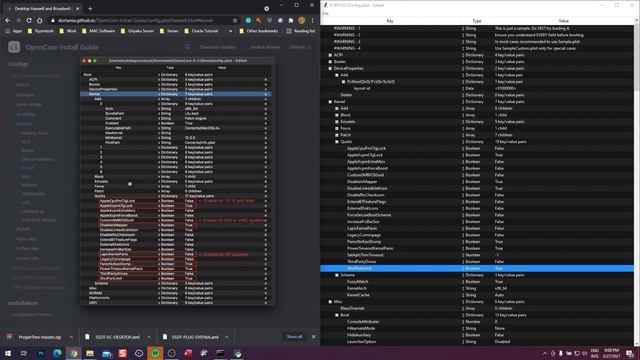Open File Explorer from the taskbar

(90, 353)
